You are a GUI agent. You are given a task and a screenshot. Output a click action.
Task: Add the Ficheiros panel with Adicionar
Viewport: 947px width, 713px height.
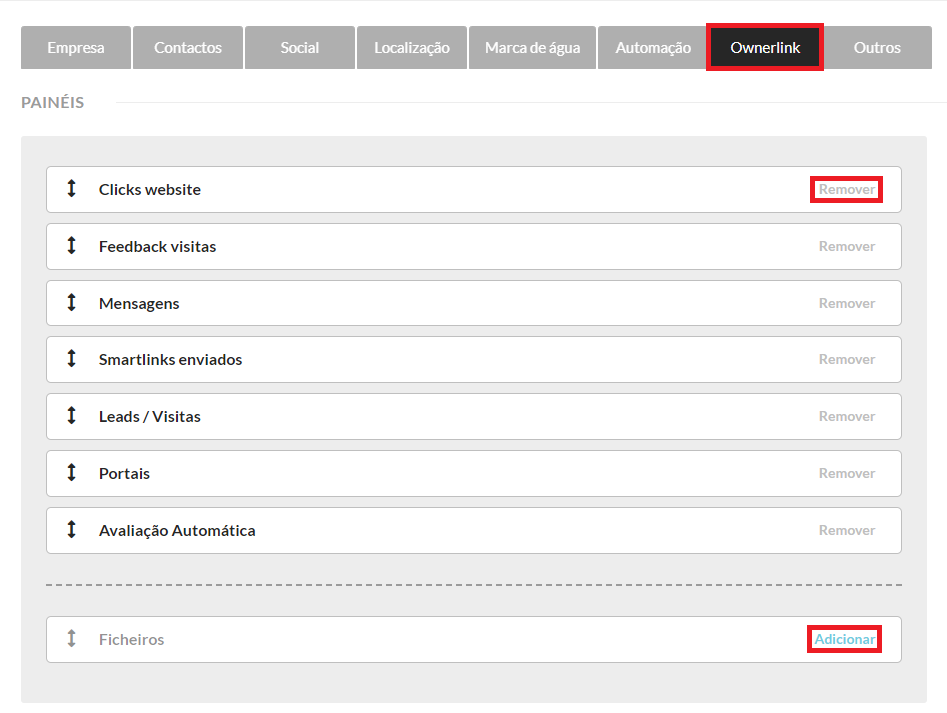tap(844, 639)
